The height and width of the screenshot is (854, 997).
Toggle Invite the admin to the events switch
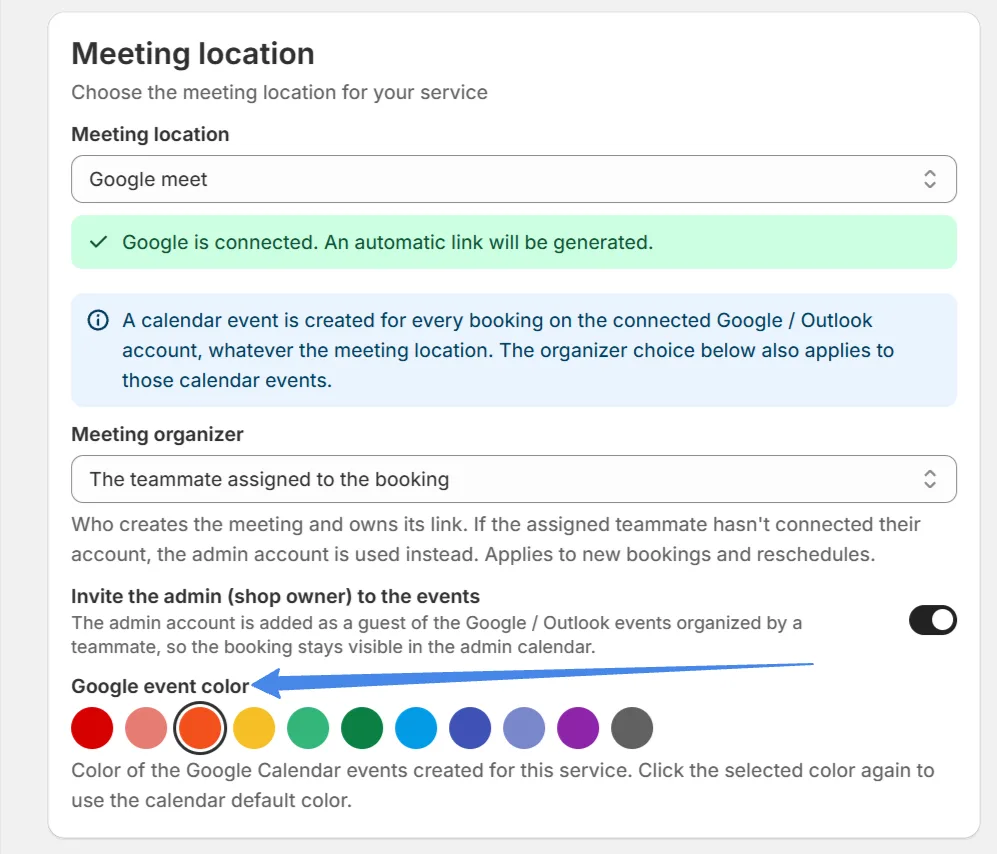pos(932,620)
